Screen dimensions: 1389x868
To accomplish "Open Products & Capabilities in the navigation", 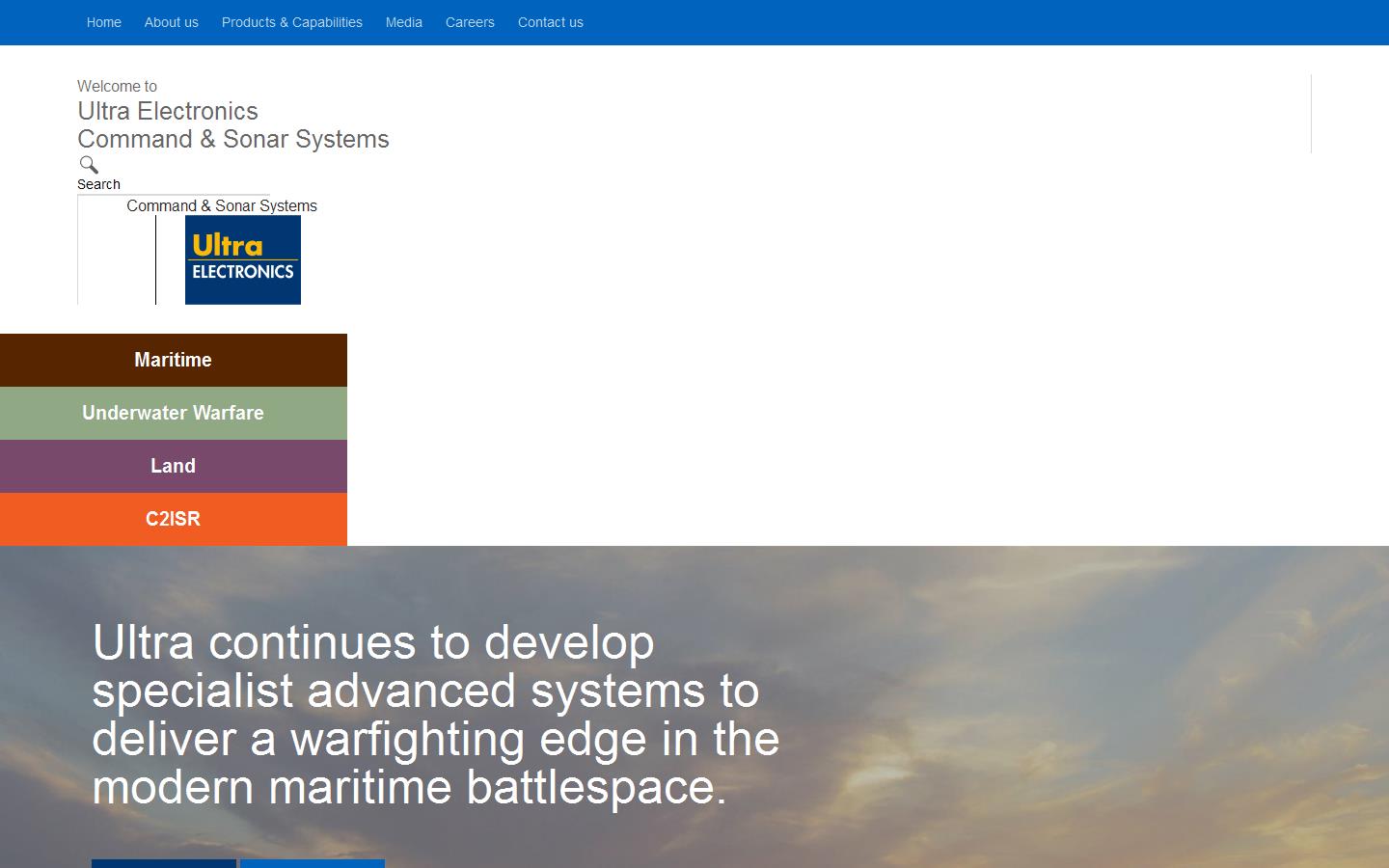I will [x=292, y=22].
